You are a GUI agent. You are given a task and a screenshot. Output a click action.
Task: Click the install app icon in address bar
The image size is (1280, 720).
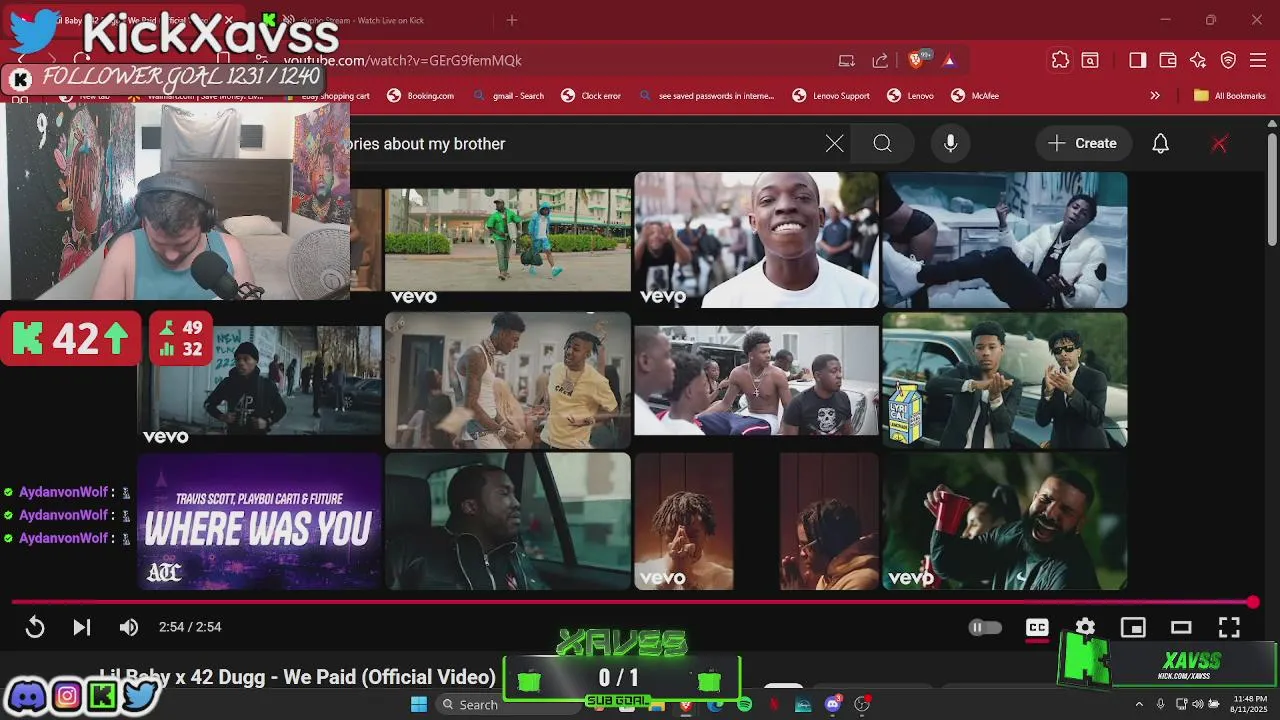pyautogui.click(x=846, y=61)
